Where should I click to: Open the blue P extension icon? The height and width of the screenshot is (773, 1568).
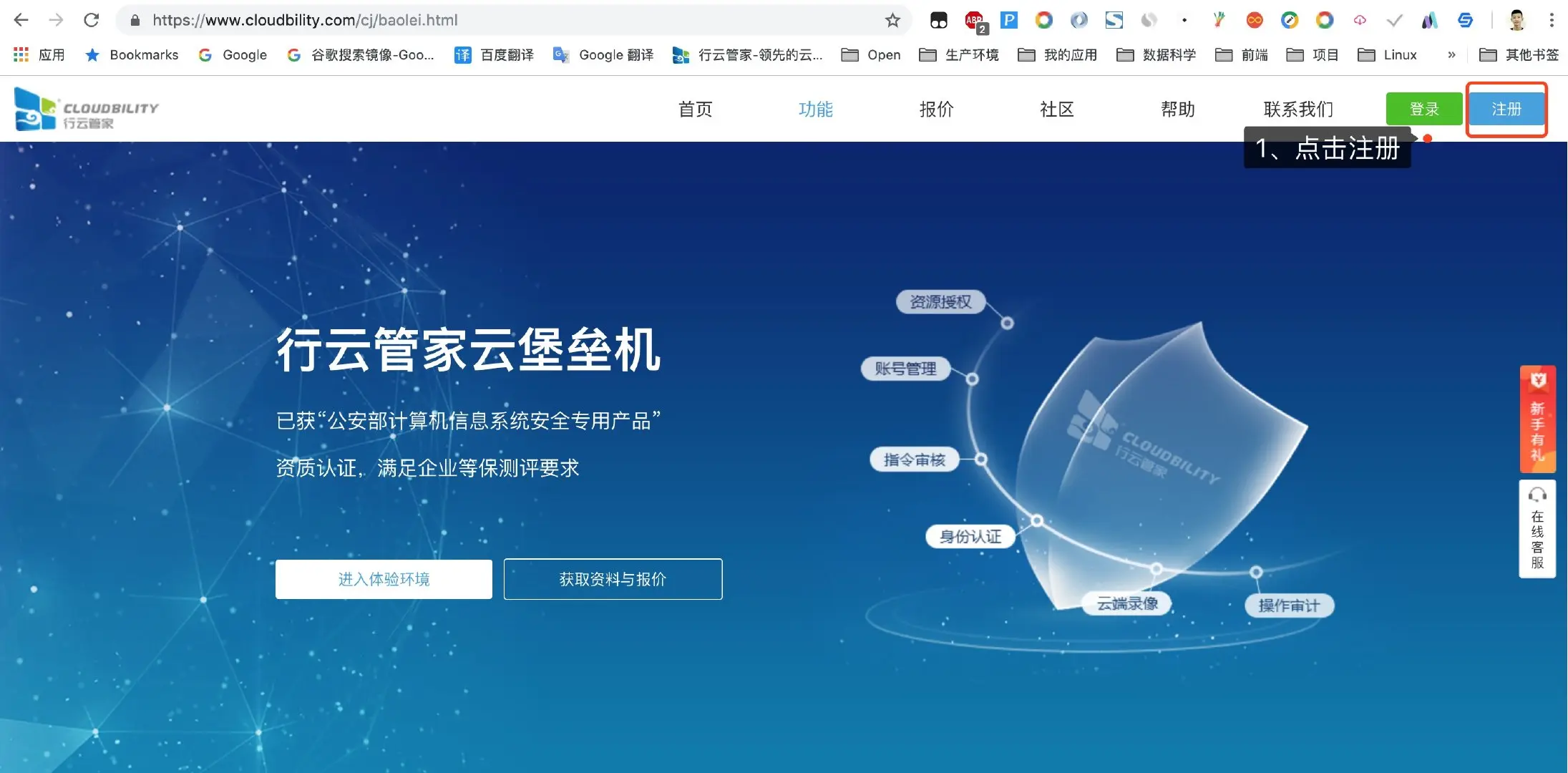pos(1008,21)
